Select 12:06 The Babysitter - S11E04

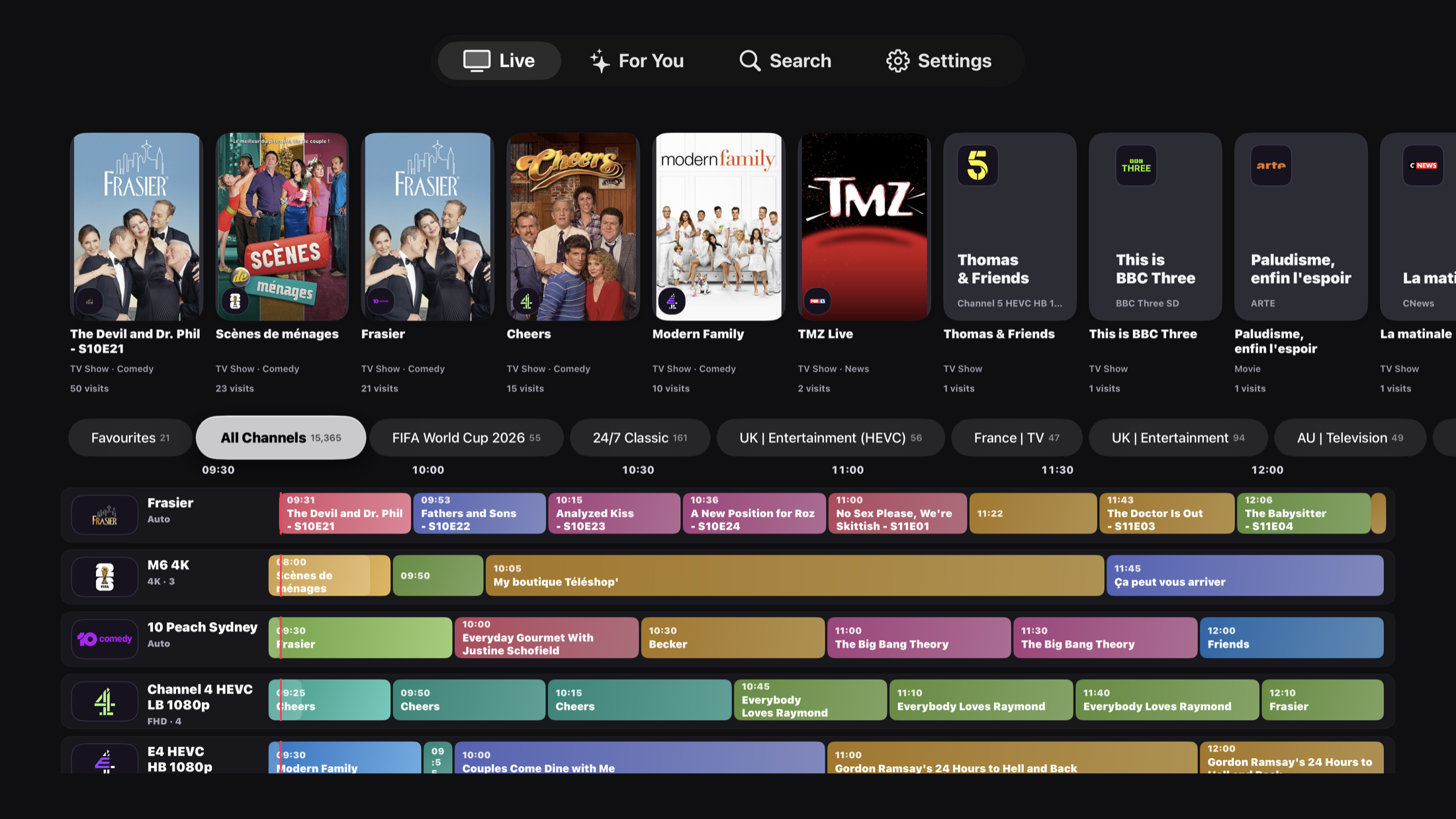pyautogui.click(x=1304, y=513)
